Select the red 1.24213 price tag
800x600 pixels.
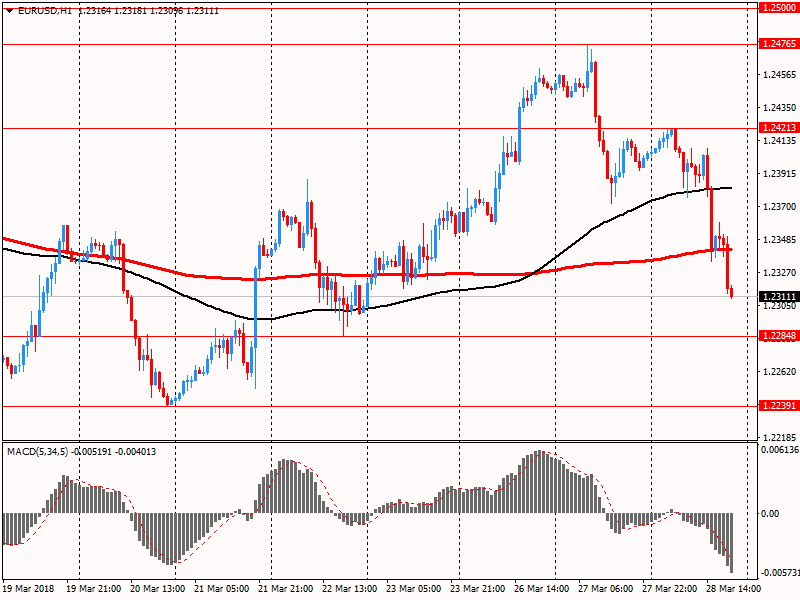pyautogui.click(x=779, y=128)
